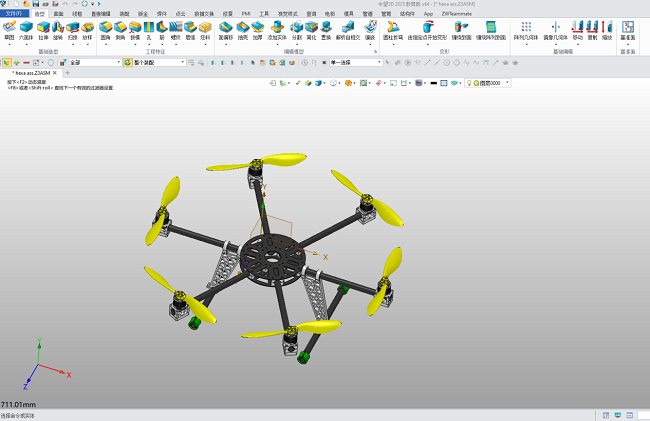Close the hexa ass.Z3ASM document tab
This screenshot has height=421, width=650.
click(x=56, y=73)
